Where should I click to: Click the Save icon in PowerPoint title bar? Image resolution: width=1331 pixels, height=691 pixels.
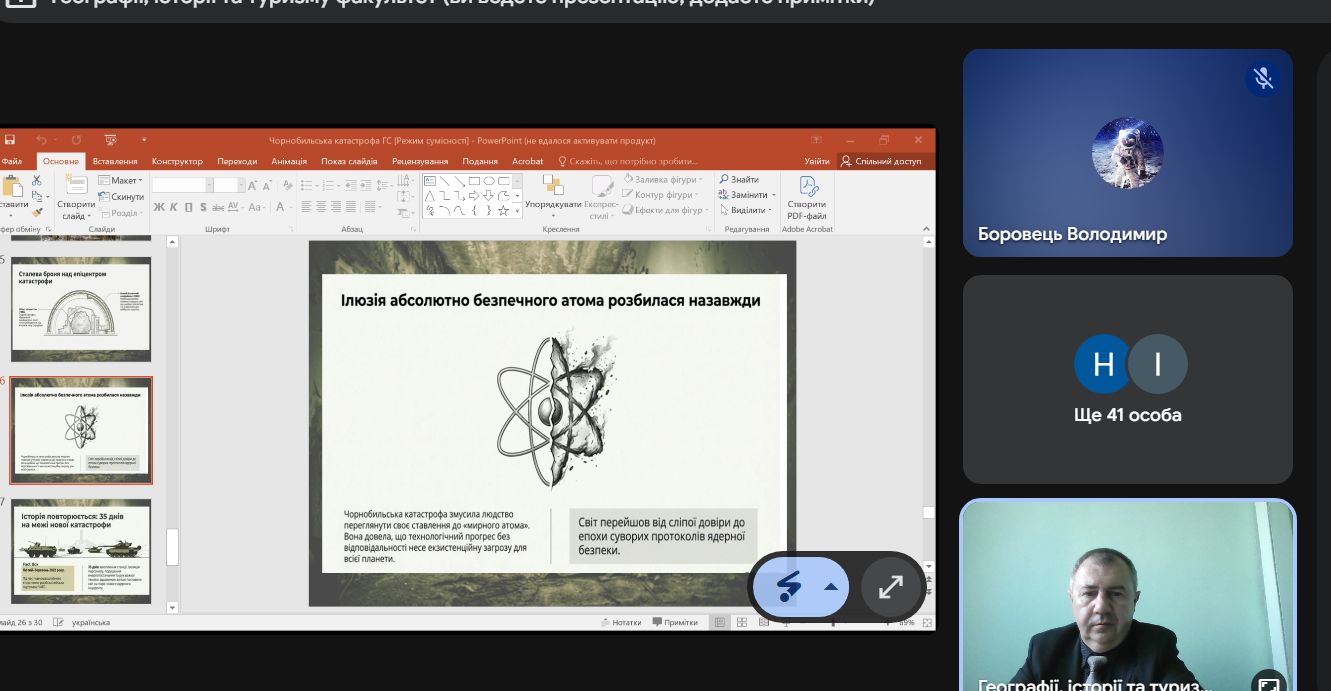click(x=10, y=140)
